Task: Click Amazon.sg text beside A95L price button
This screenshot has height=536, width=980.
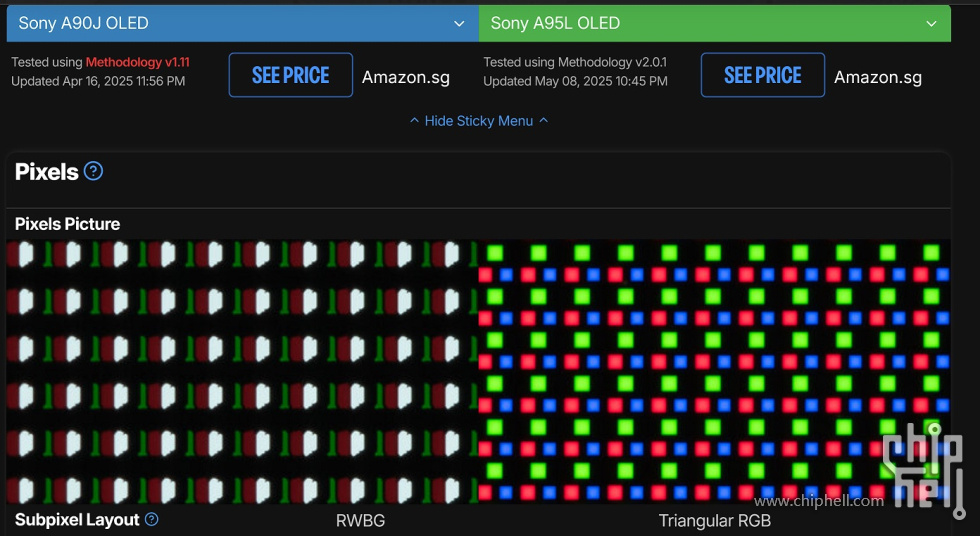Action: 878,77
